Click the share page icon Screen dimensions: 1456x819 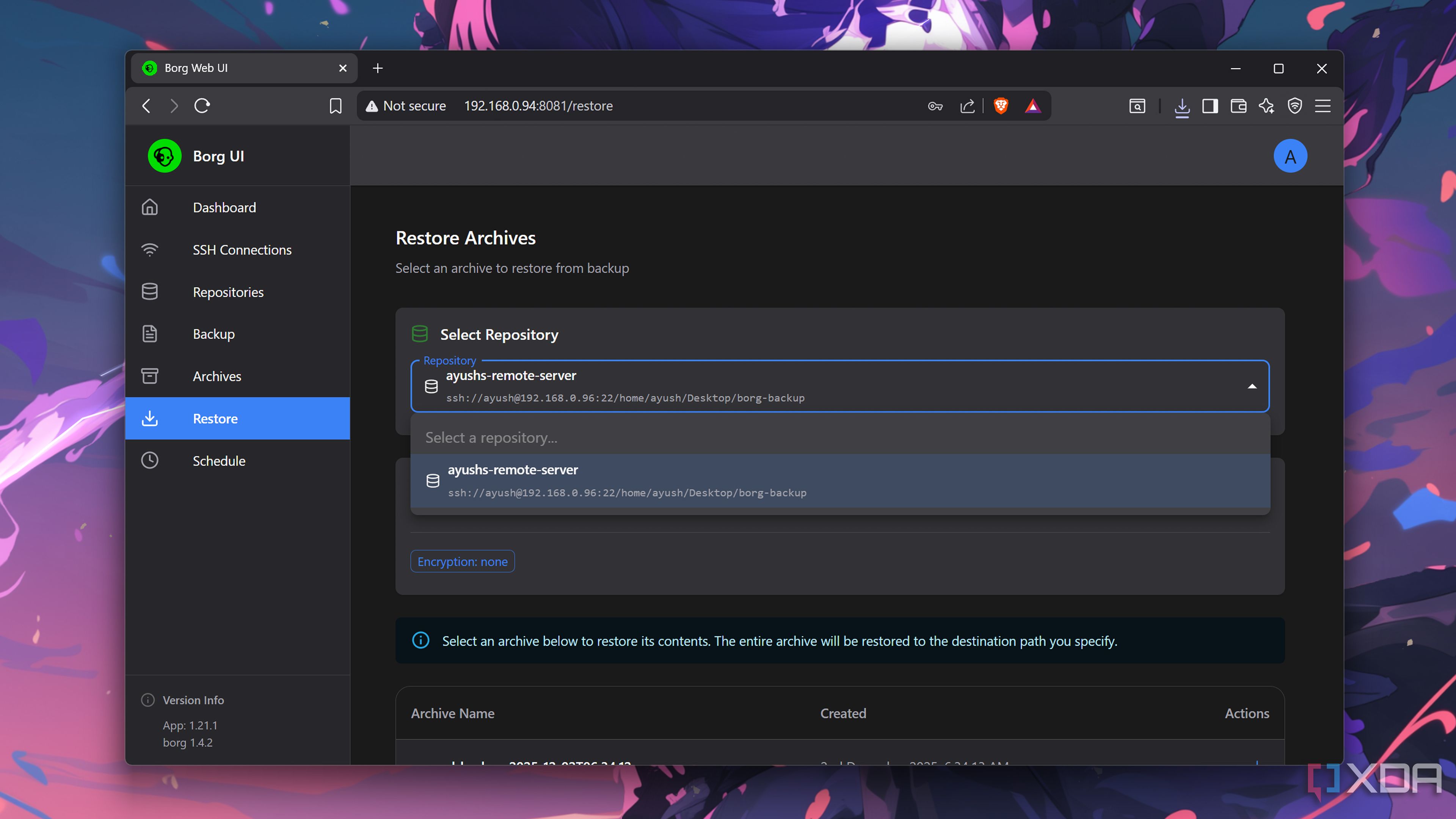[967, 106]
